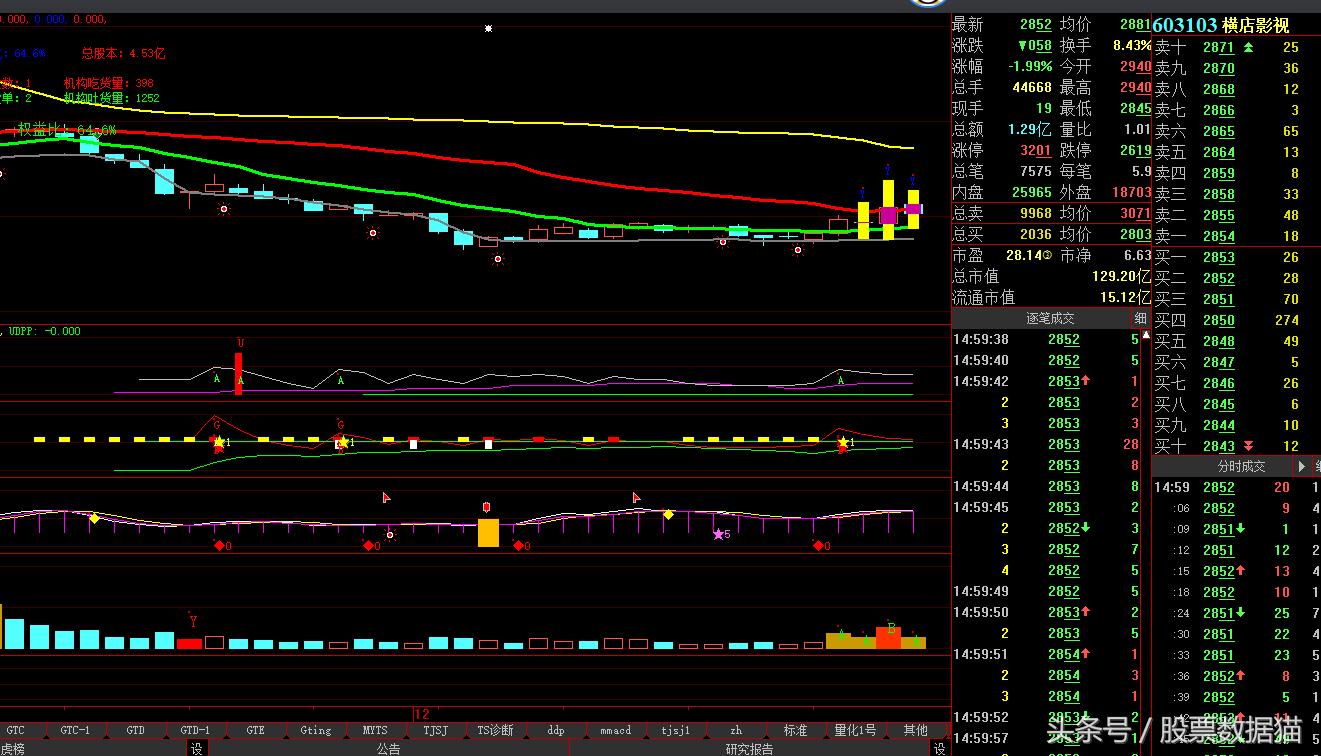
Task: Open the TS诊断 indicator tab
Action: 495,730
